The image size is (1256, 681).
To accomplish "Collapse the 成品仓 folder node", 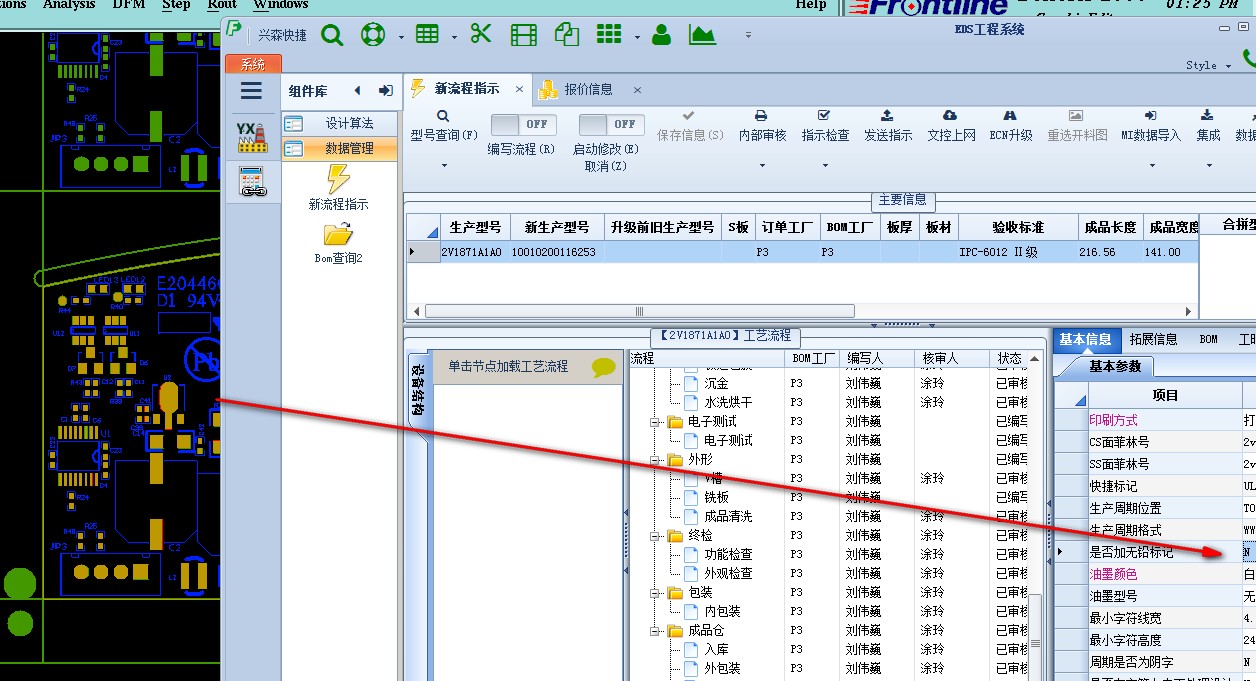I will coord(656,631).
